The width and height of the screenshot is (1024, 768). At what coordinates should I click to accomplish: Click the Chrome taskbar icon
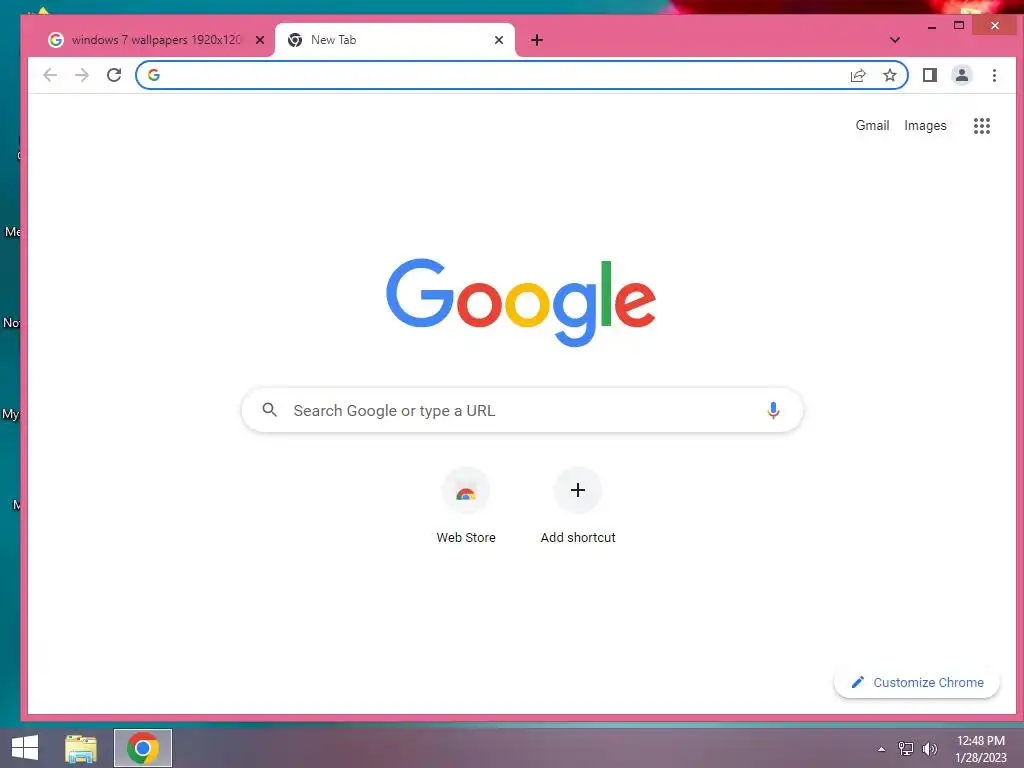(x=143, y=748)
